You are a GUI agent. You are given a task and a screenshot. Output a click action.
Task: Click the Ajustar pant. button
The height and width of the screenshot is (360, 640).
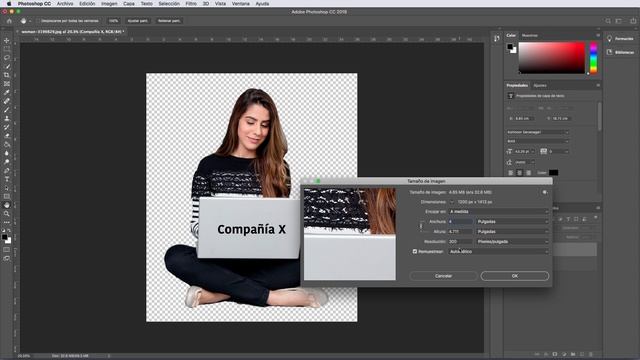point(138,21)
